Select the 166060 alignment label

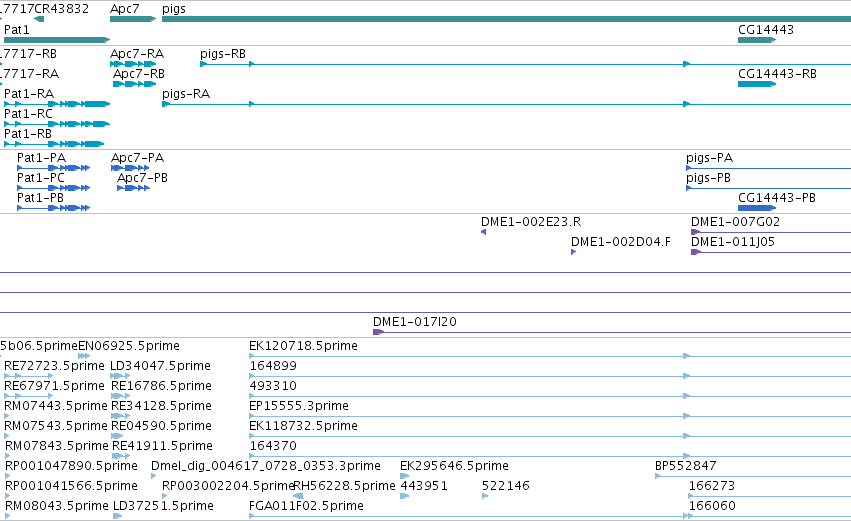[712, 506]
